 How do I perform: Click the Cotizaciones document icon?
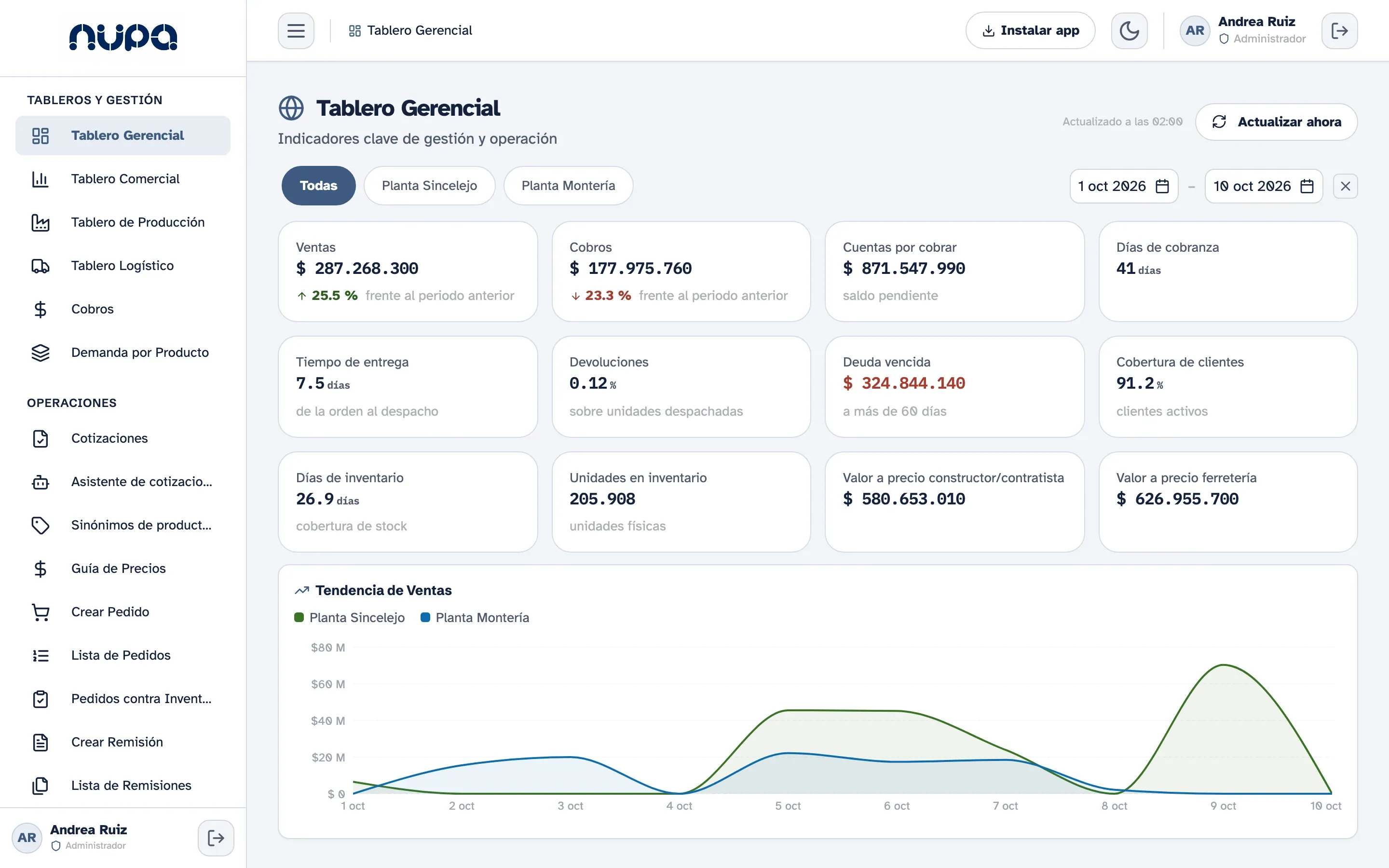[x=40, y=439]
